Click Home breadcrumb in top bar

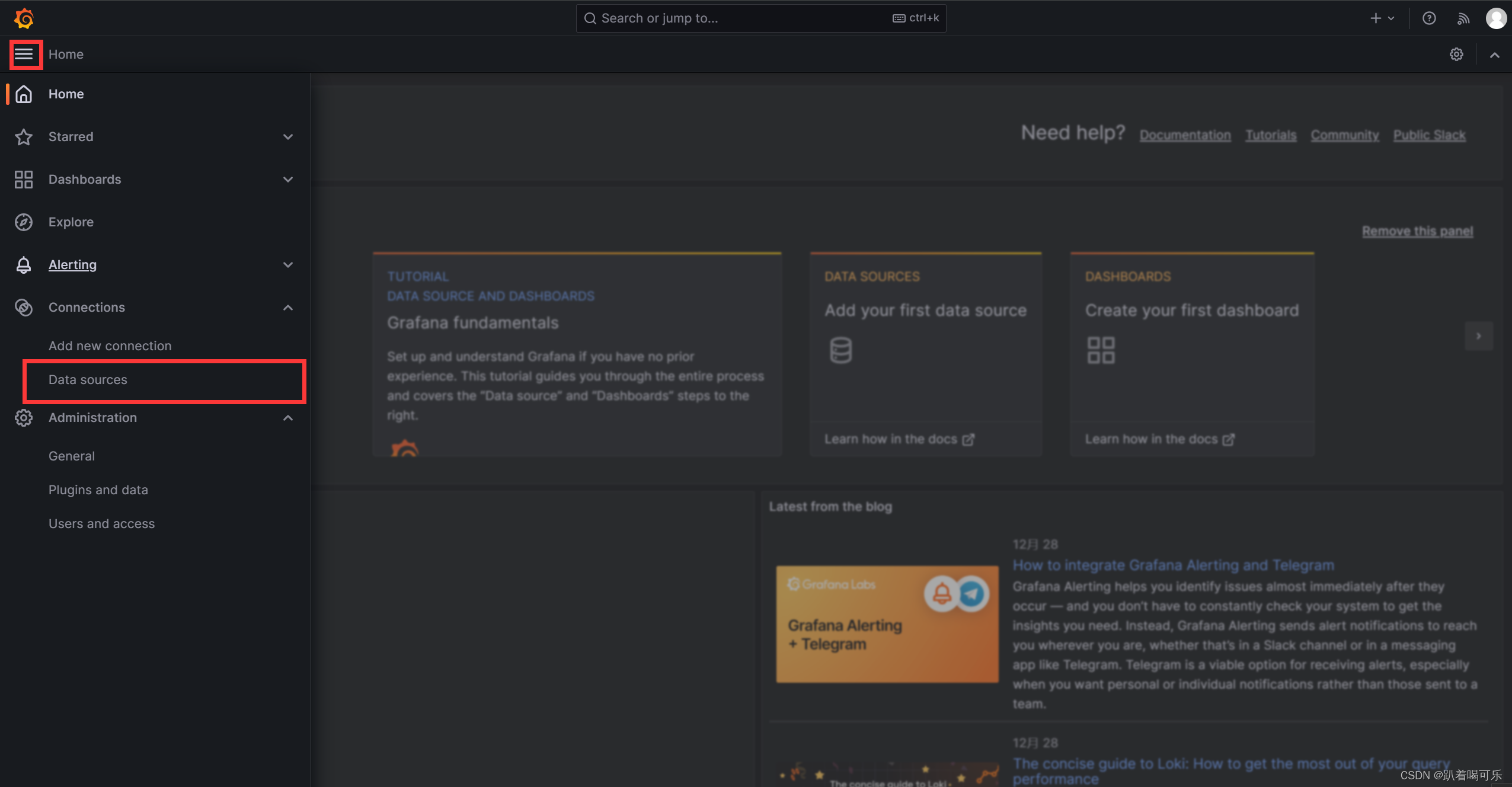[66, 55]
